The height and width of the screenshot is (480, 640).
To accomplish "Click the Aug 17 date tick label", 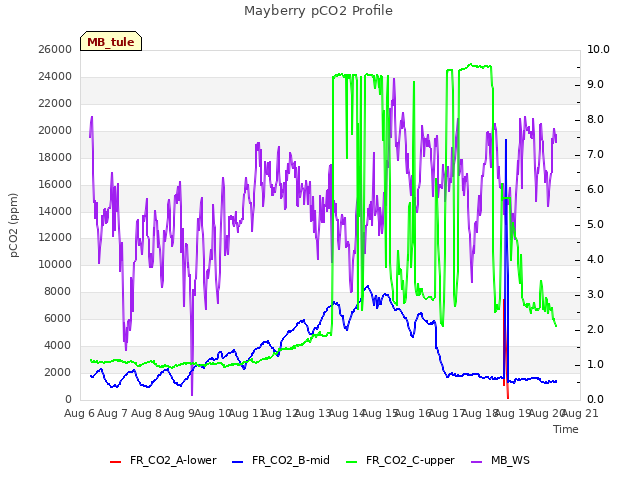I will click(x=447, y=414).
